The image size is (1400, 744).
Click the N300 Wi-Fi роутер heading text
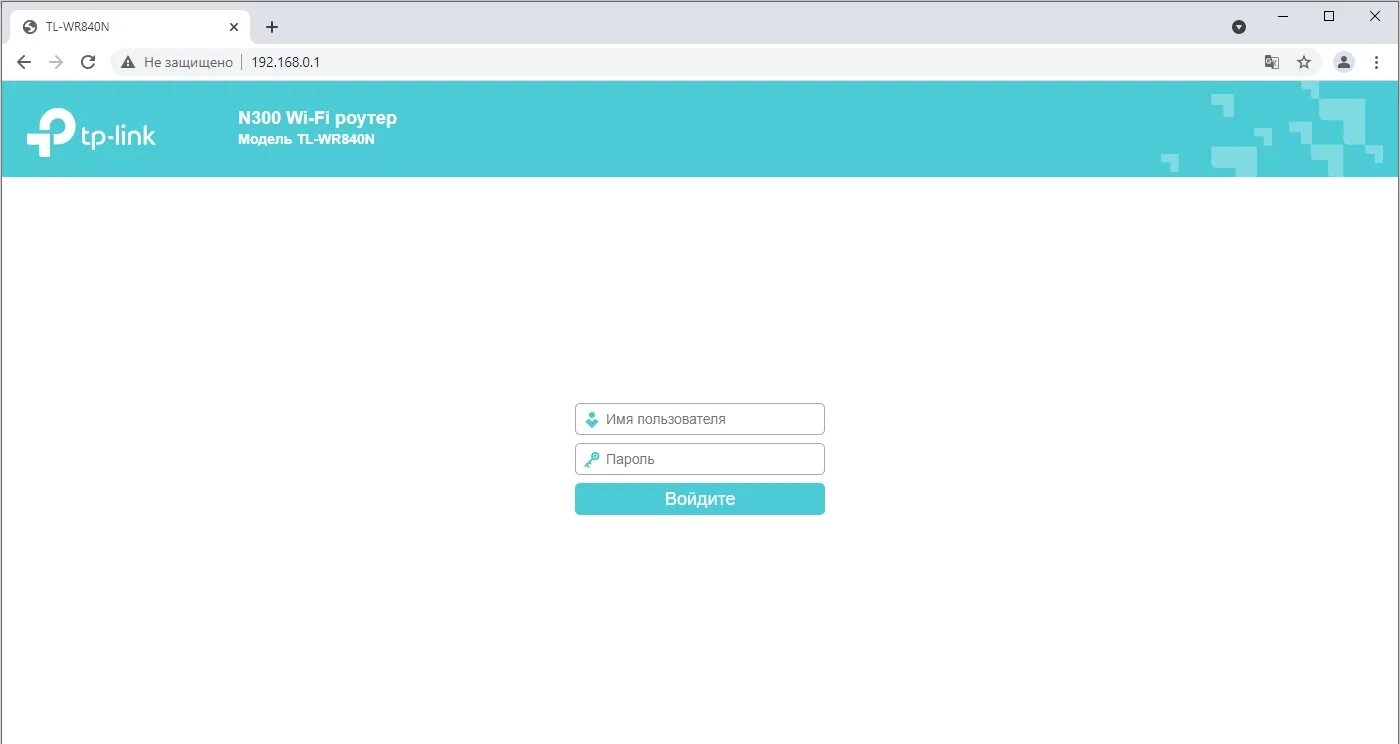click(x=317, y=118)
